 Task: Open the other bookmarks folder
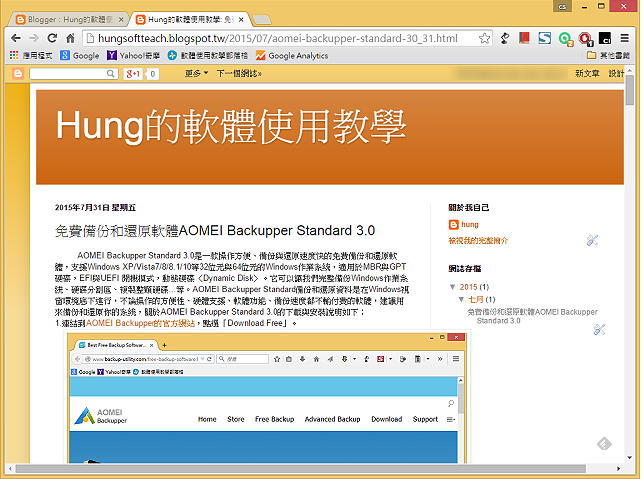(x=608, y=55)
